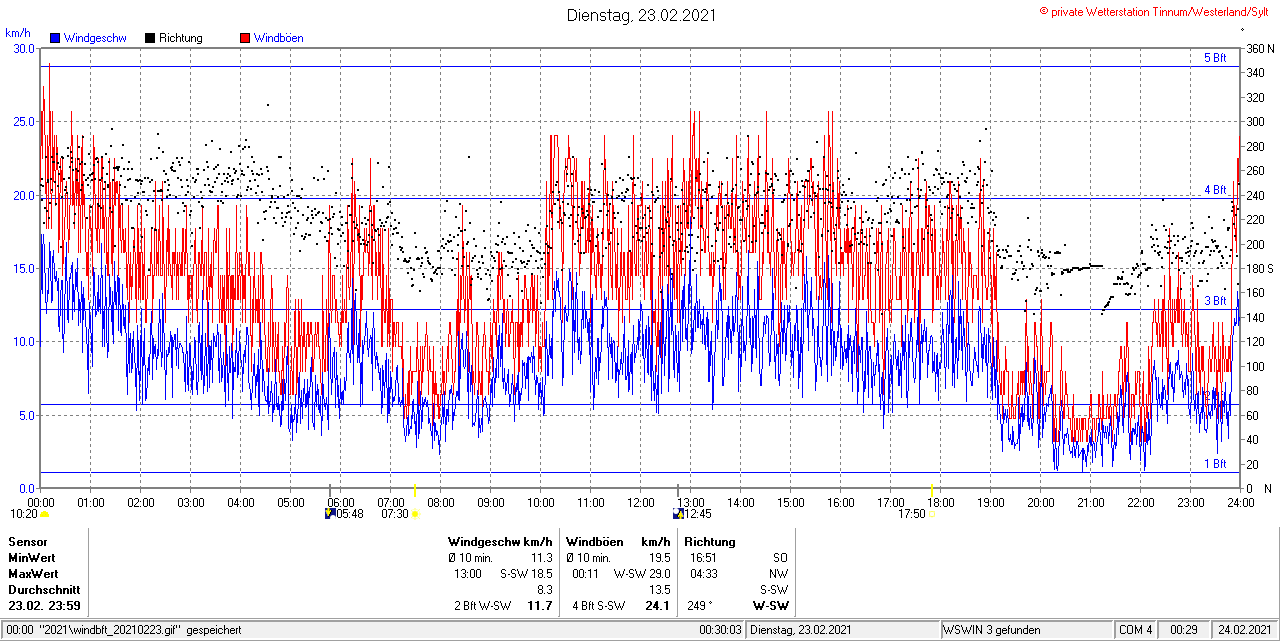The image size is (1280, 641).
Task: Click the yellow sunset marker beside 17:50
Action: coord(932,514)
